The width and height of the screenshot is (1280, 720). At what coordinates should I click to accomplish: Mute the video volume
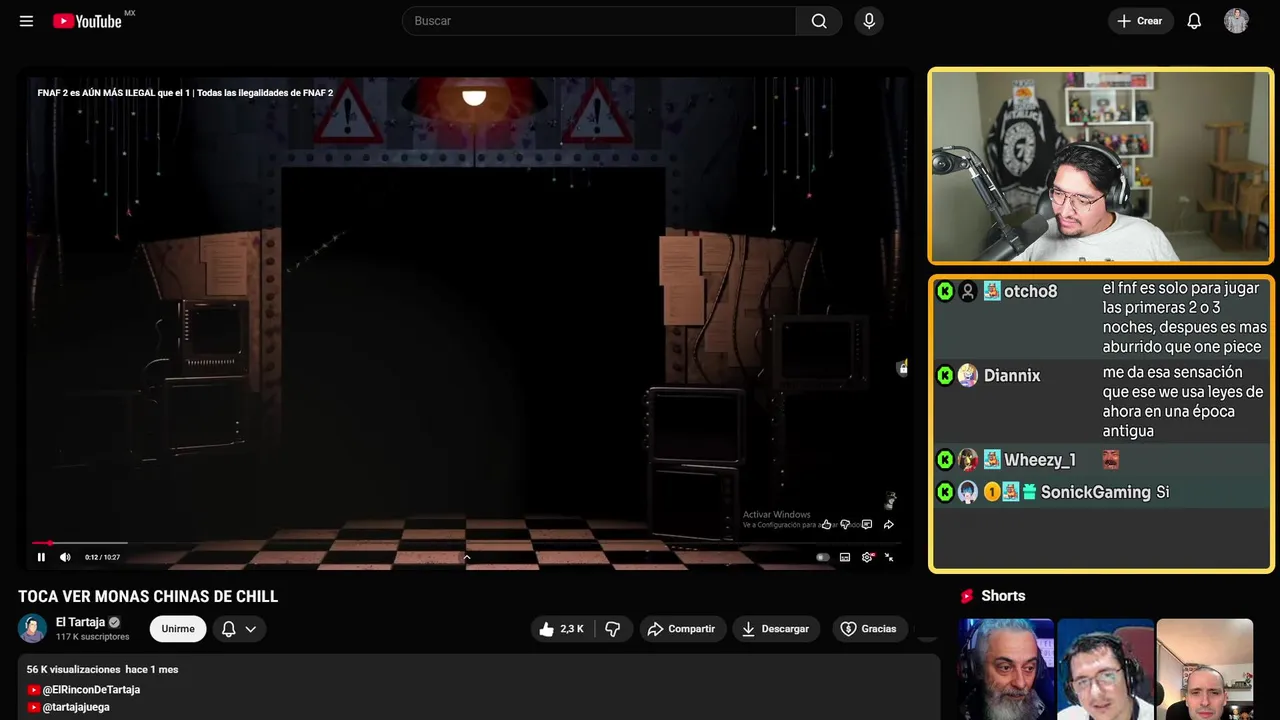pyautogui.click(x=65, y=557)
